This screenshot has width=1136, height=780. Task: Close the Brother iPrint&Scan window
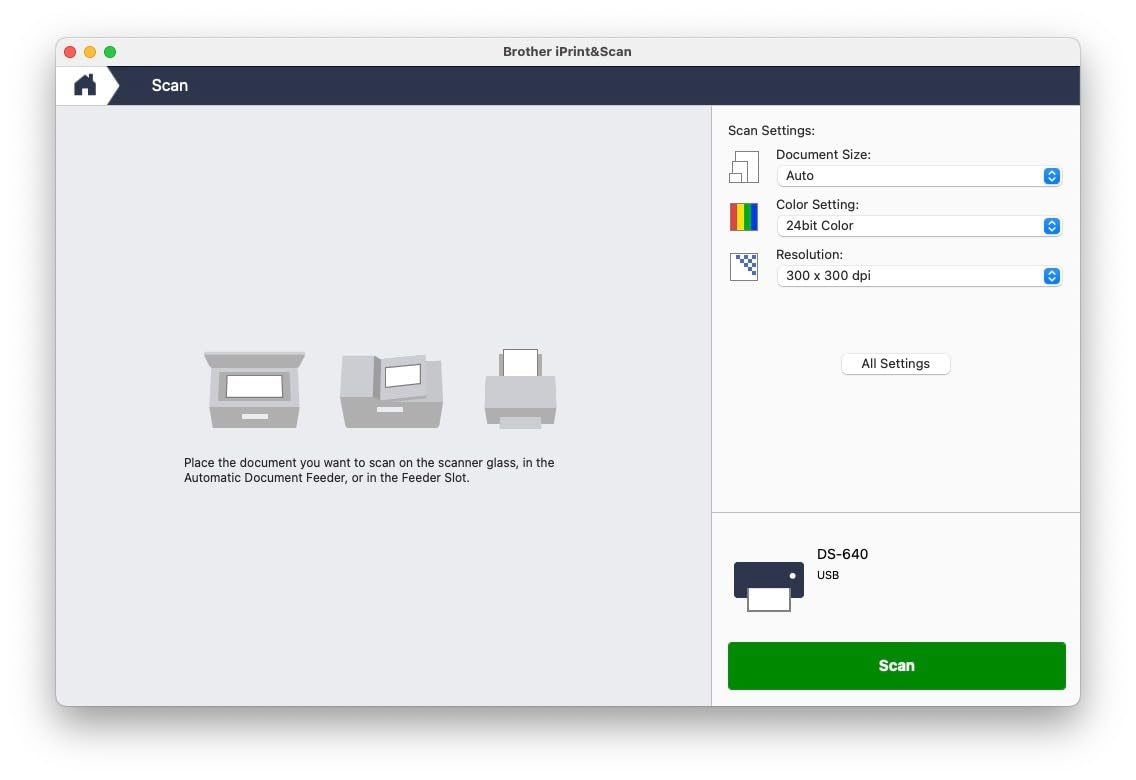70,52
